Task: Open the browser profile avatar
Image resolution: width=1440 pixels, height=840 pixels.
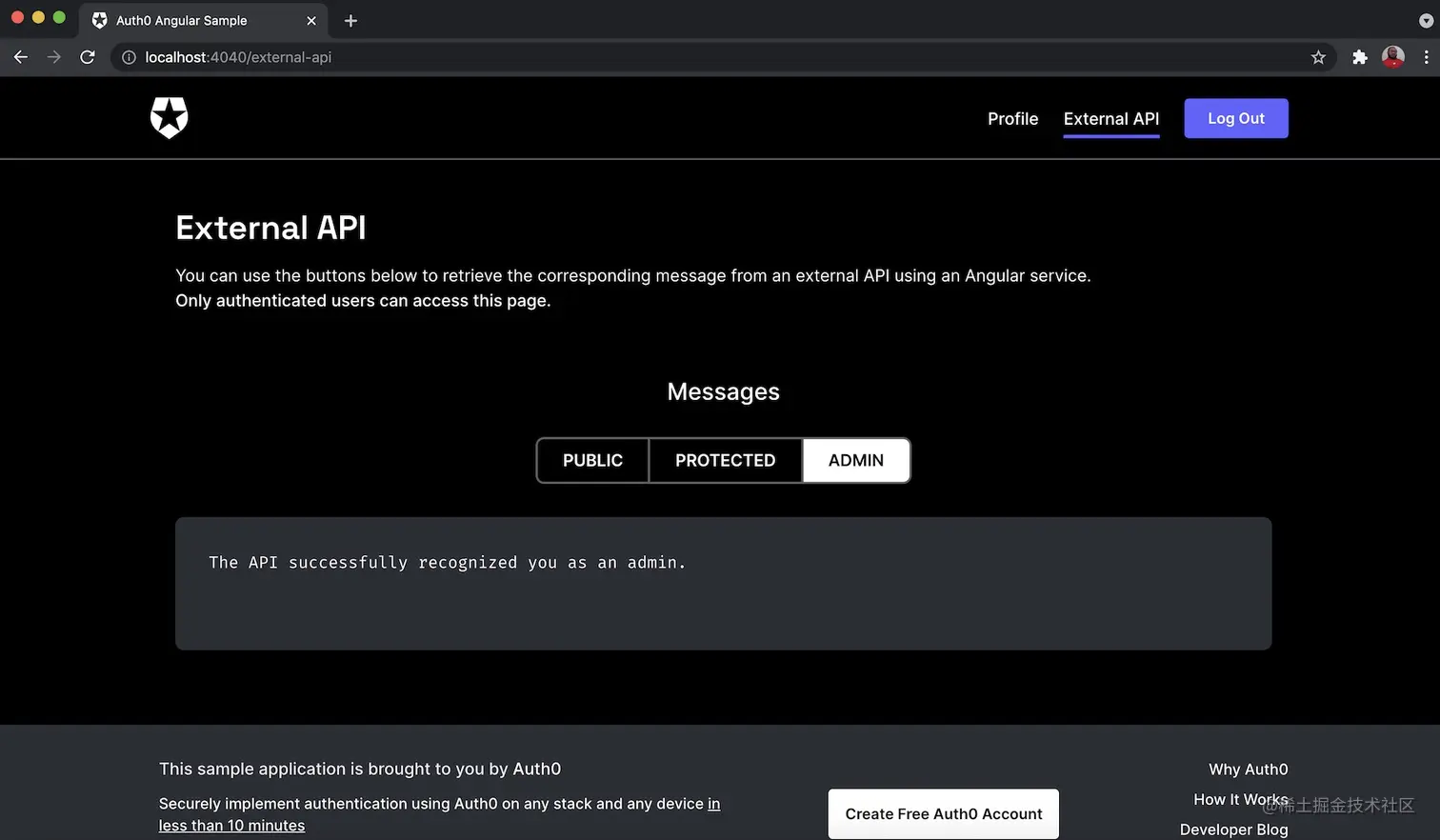Action: click(1392, 57)
